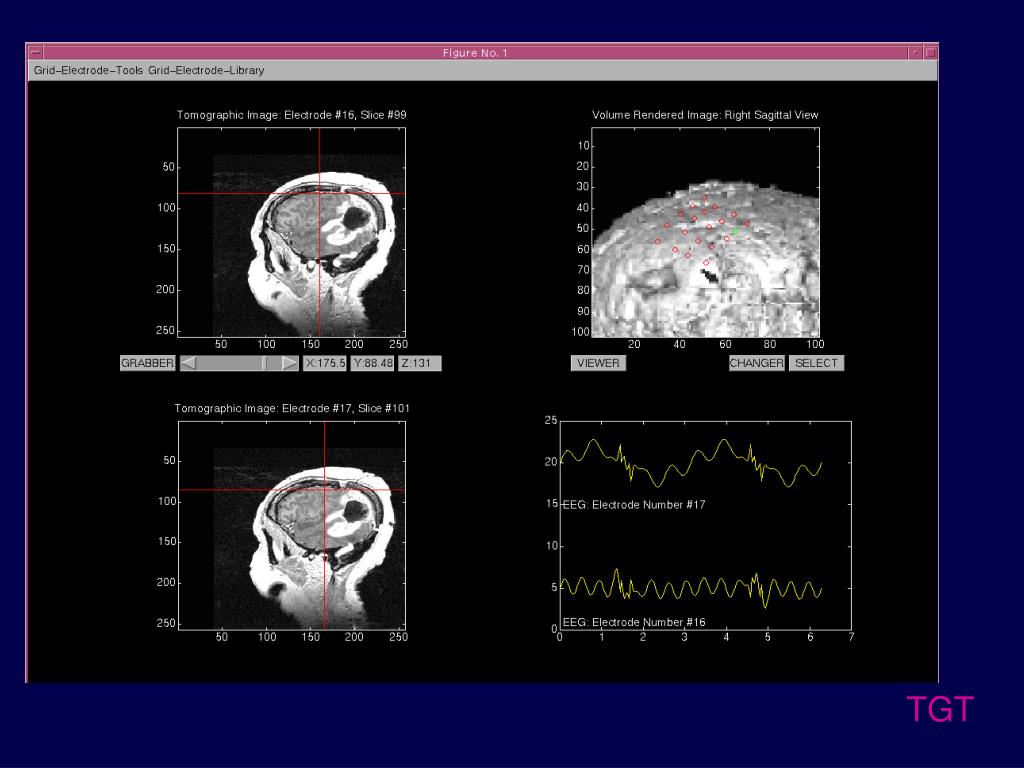Click the GRABBER button

[x=148, y=363]
